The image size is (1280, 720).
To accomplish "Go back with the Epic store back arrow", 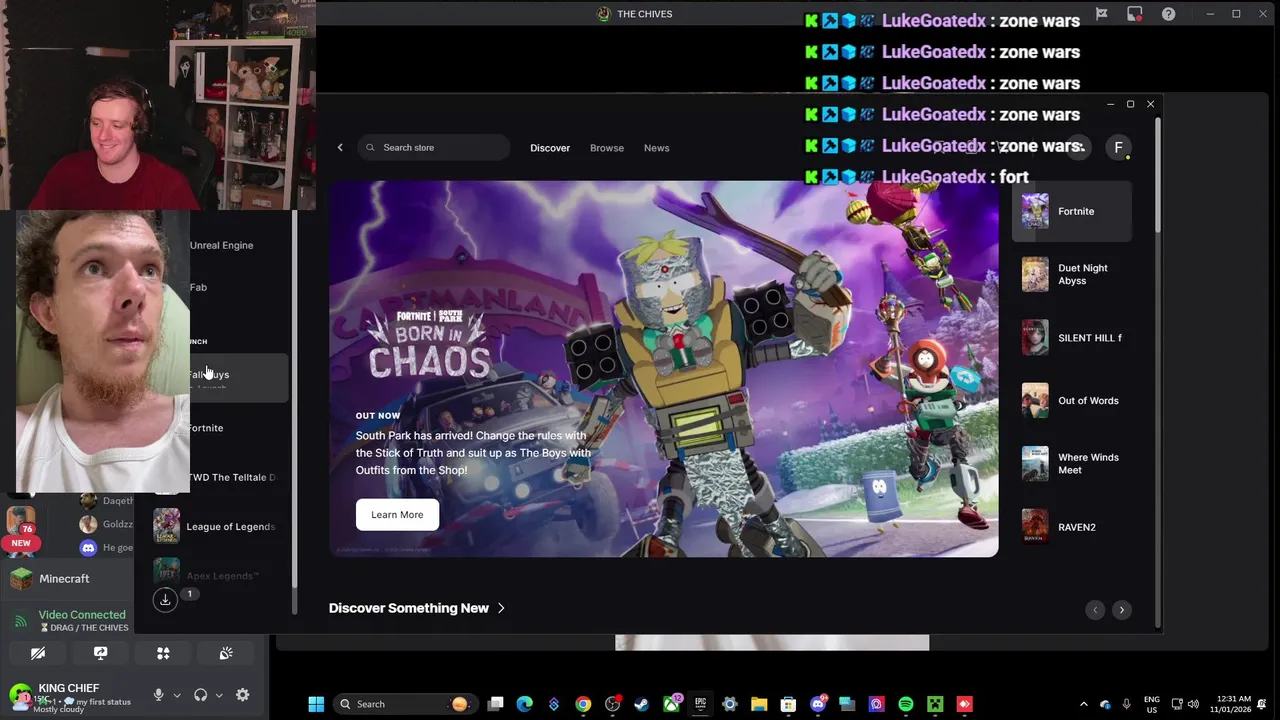I will 340,148.
